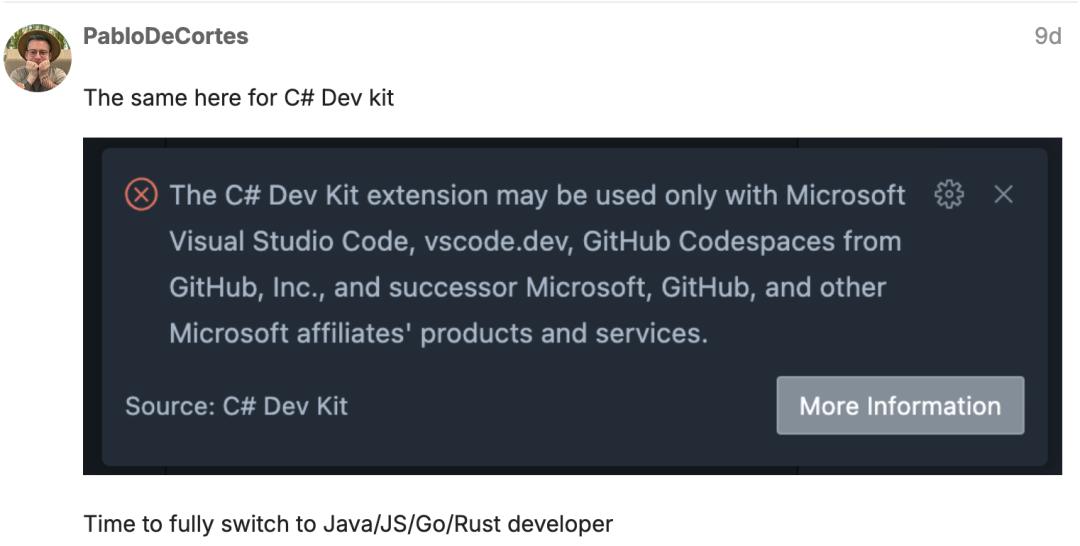The image size is (1080, 546).
Task: Open the notification gear settings icon
Action: [948, 195]
